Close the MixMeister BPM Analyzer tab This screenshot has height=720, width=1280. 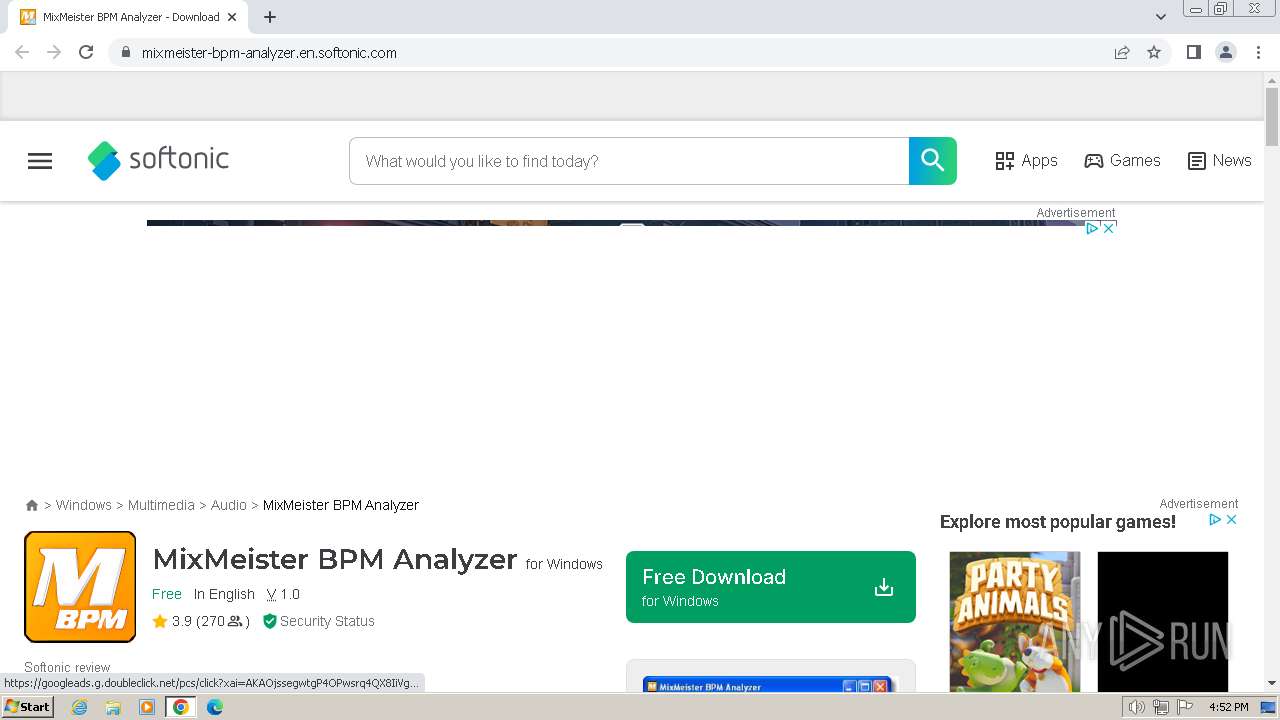point(232,17)
